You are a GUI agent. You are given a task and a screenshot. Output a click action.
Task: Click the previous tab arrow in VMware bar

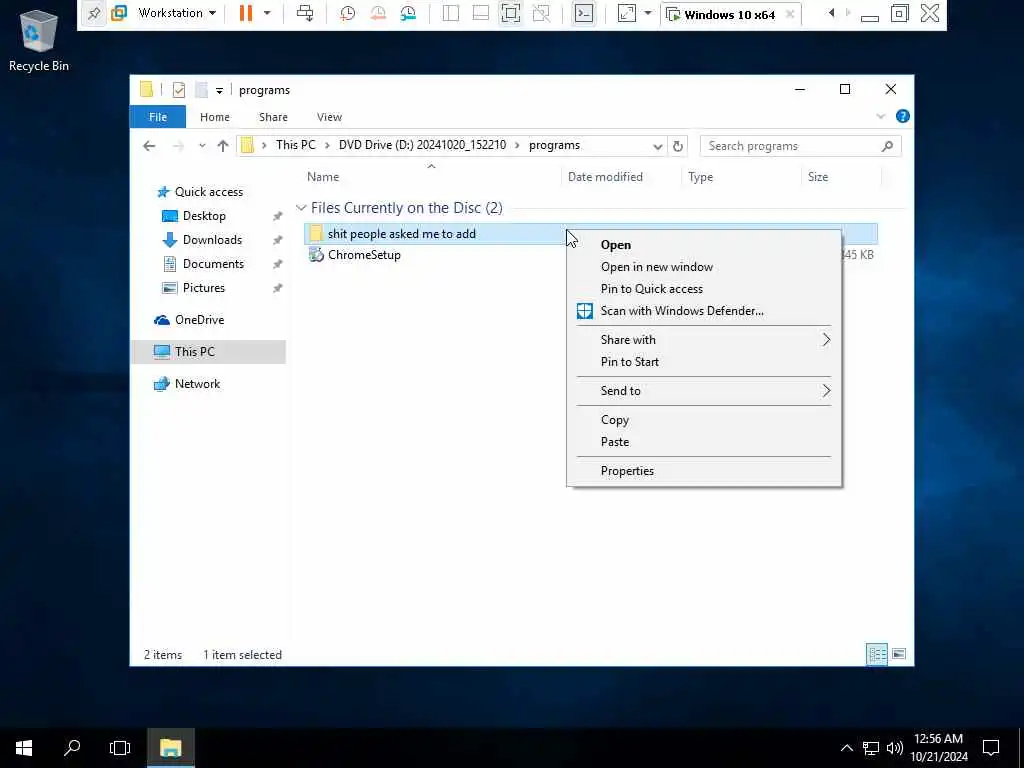click(831, 13)
